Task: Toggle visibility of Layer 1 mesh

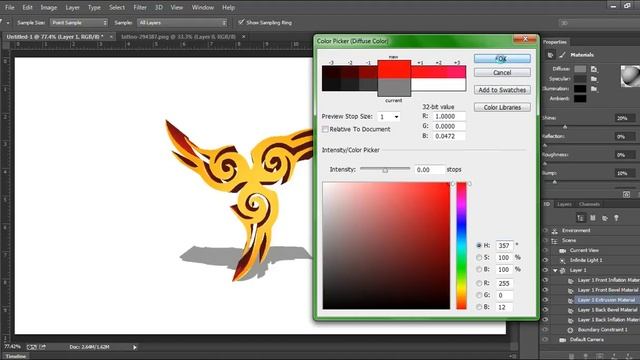Action: click(546, 270)
